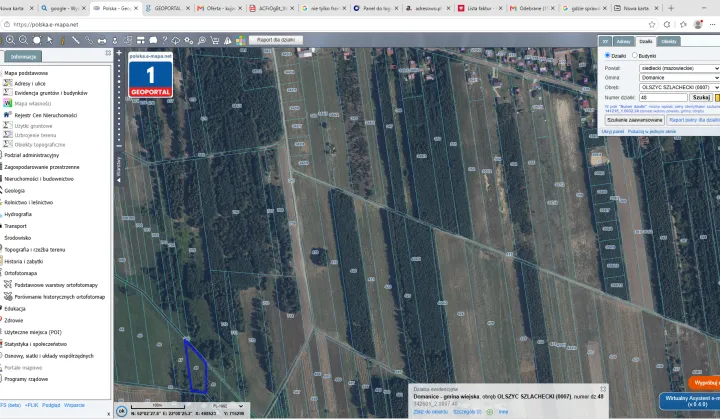Click the Geoportal 1 logo
Screen dimensions: 720x420
point(151,75)
